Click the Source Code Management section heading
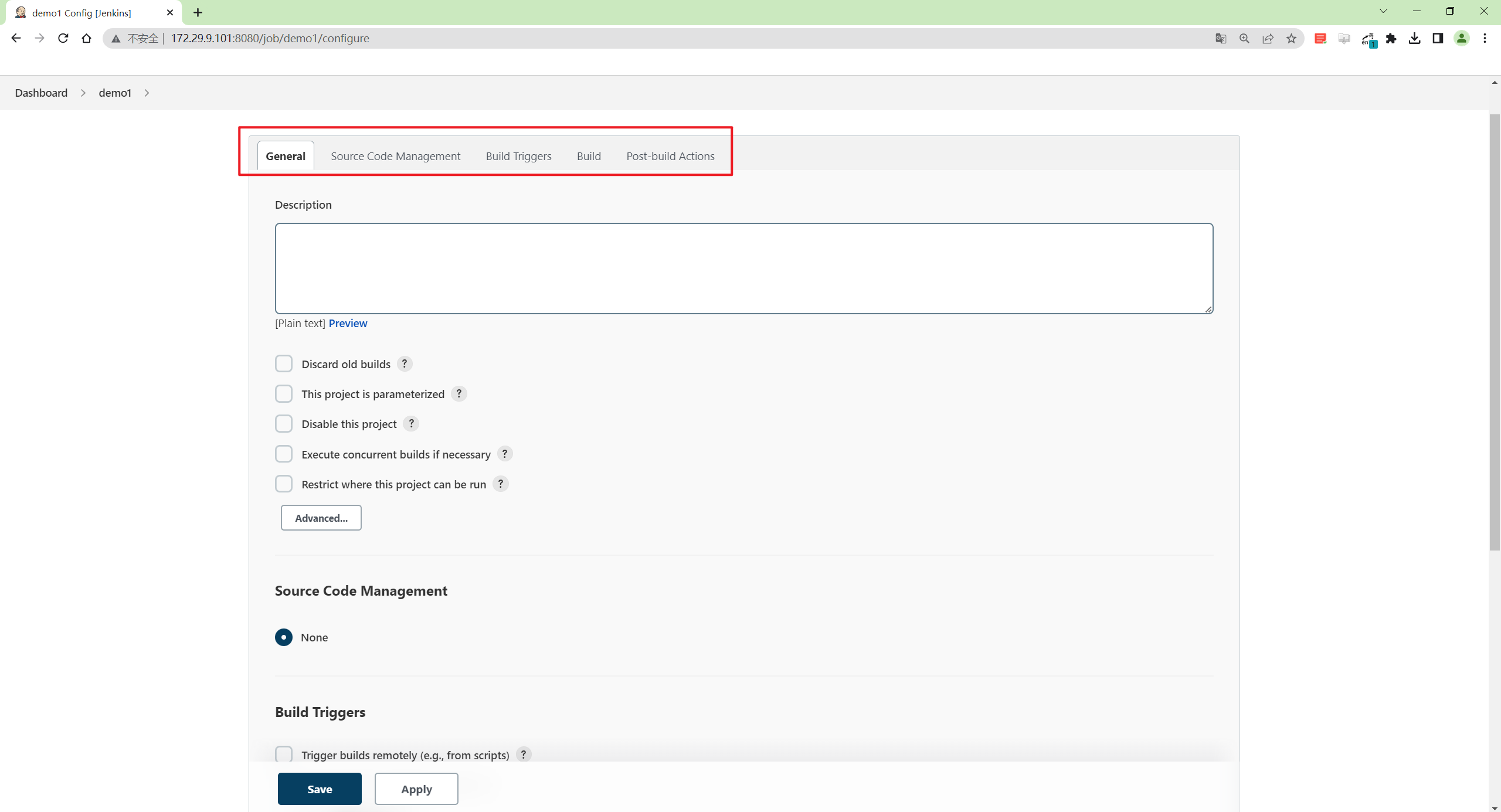The image size is (1501, 812). point(361,590)
